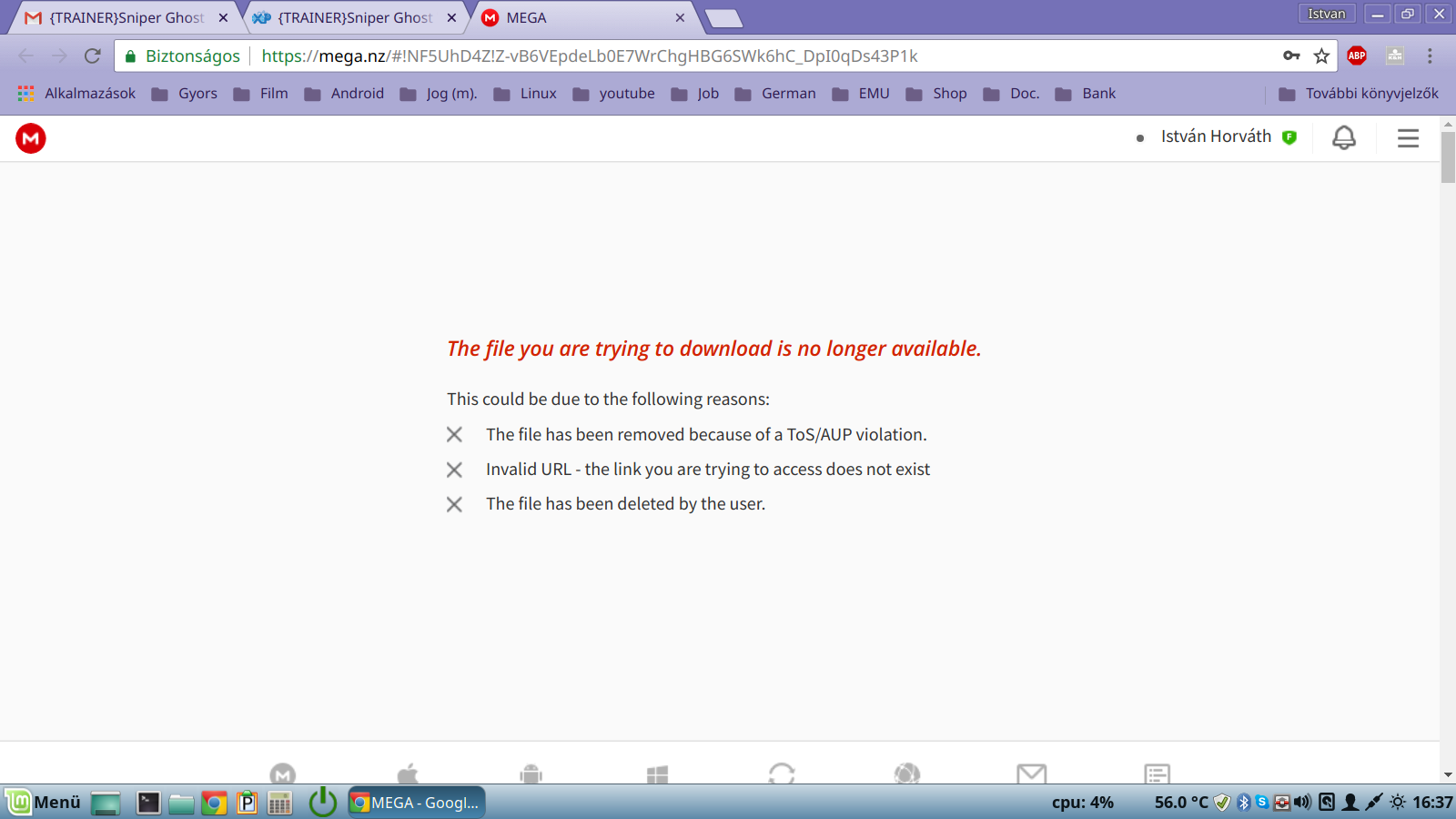Click the saved password key icon
Image resolution: width=1456 pixels, height=819 pixels.
click(x=1291, y=56)
